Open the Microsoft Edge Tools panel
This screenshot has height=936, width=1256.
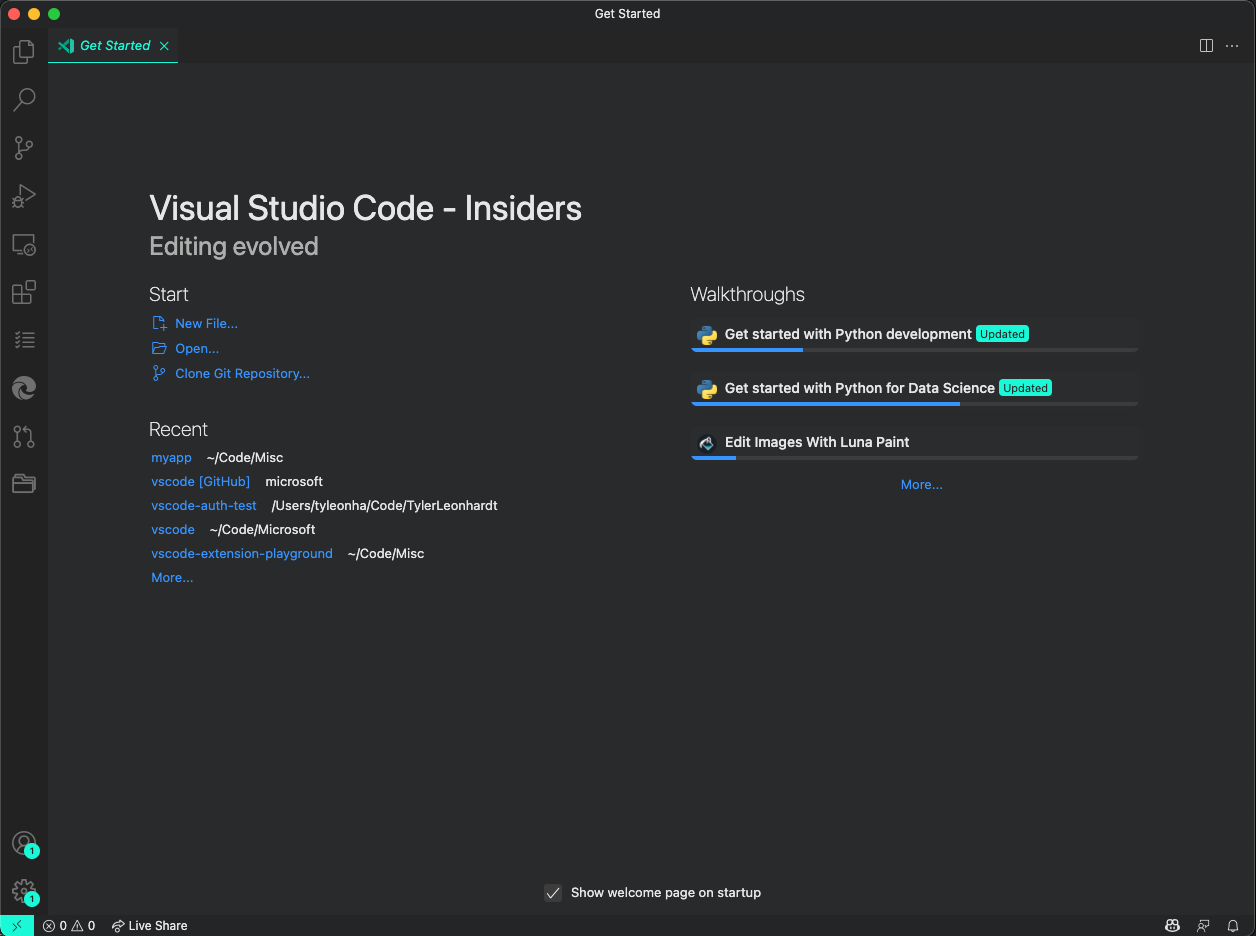click(22, 388)
